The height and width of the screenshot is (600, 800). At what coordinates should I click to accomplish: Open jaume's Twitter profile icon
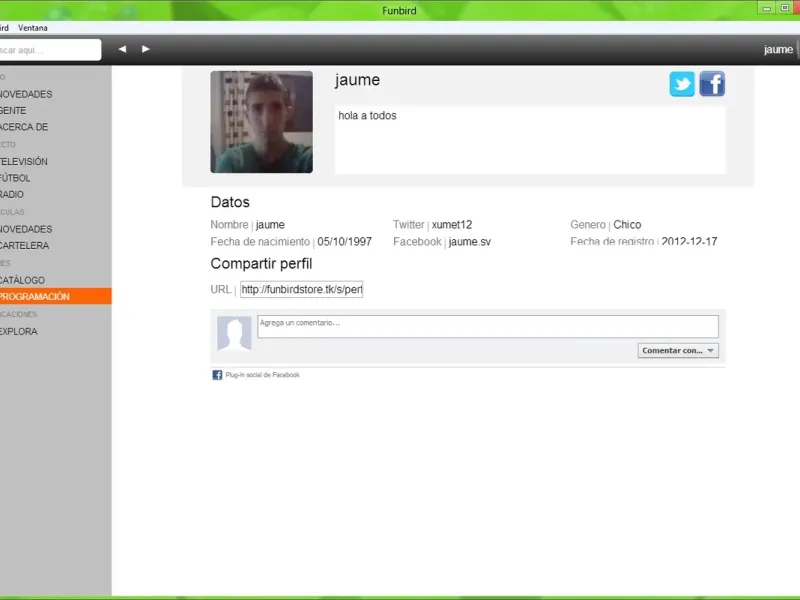(682, 84)
